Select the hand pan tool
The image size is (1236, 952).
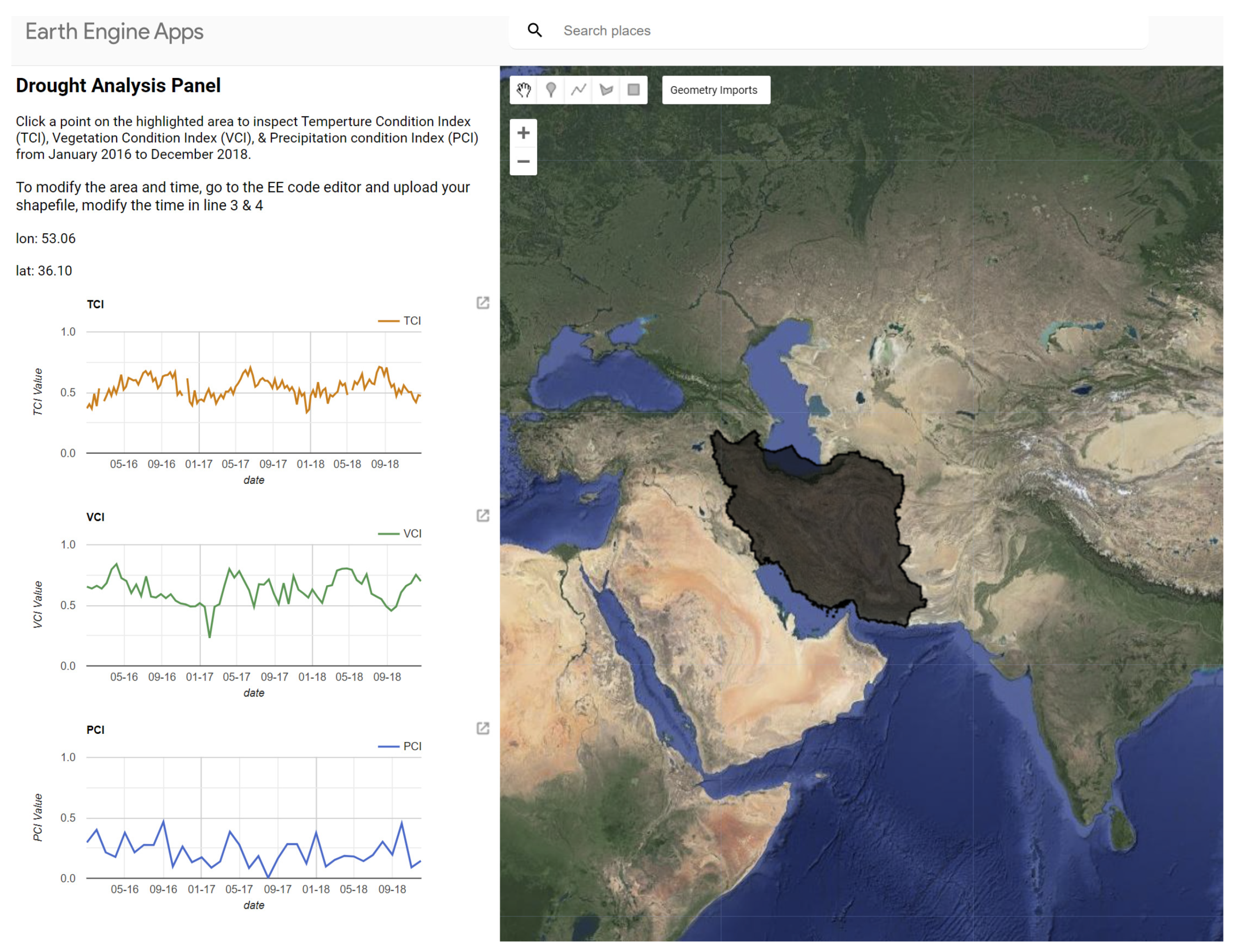point(524,90)
